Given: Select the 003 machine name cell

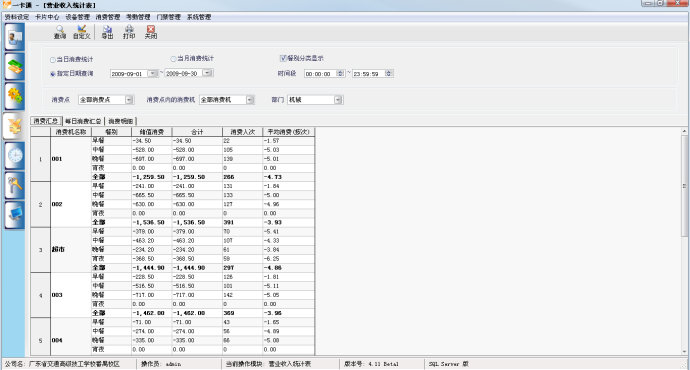Looking at the screenshot, I should [71, 295].
